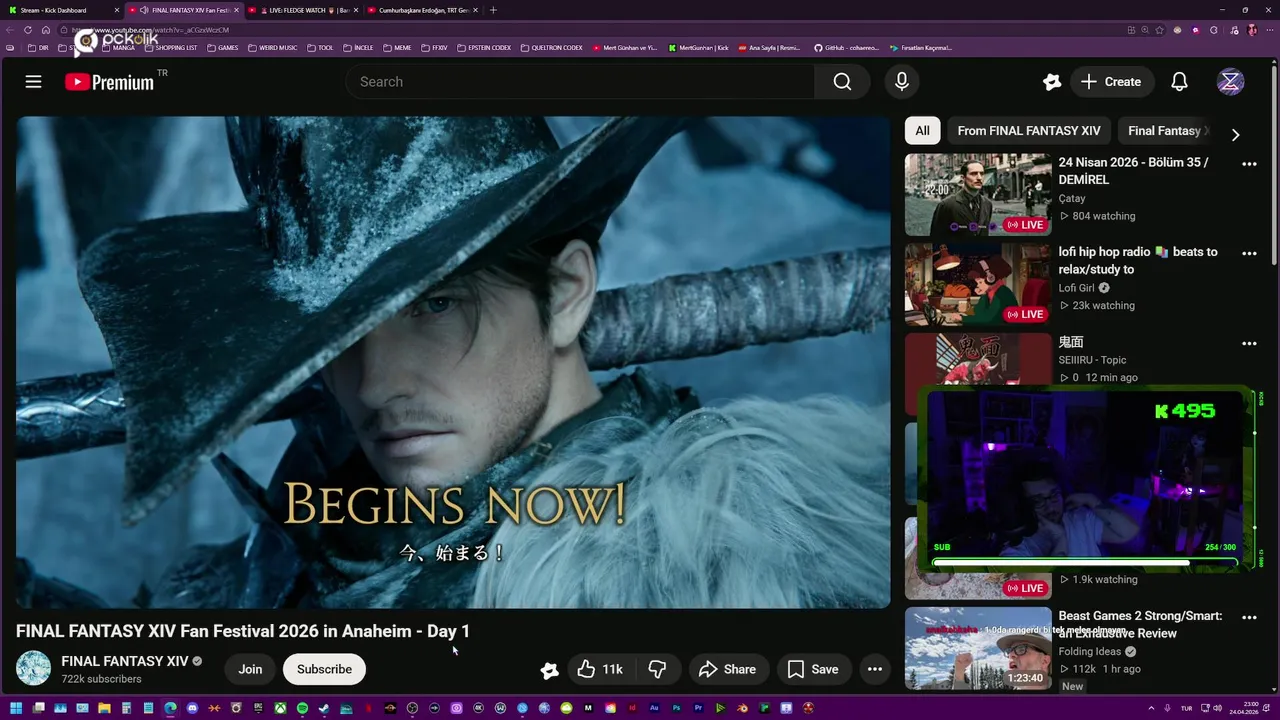The height and width of the screenshot is (720, 1280).
Task: Click the Lofi Girl channel name
Action: click(x=1077, y=288)
